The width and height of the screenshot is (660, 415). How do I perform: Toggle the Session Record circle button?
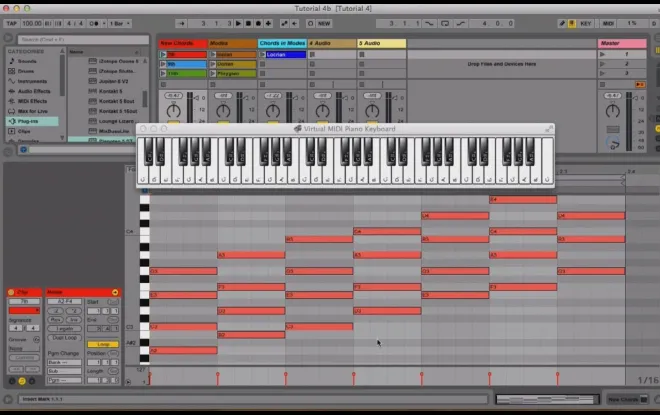(x=310, y=24)
